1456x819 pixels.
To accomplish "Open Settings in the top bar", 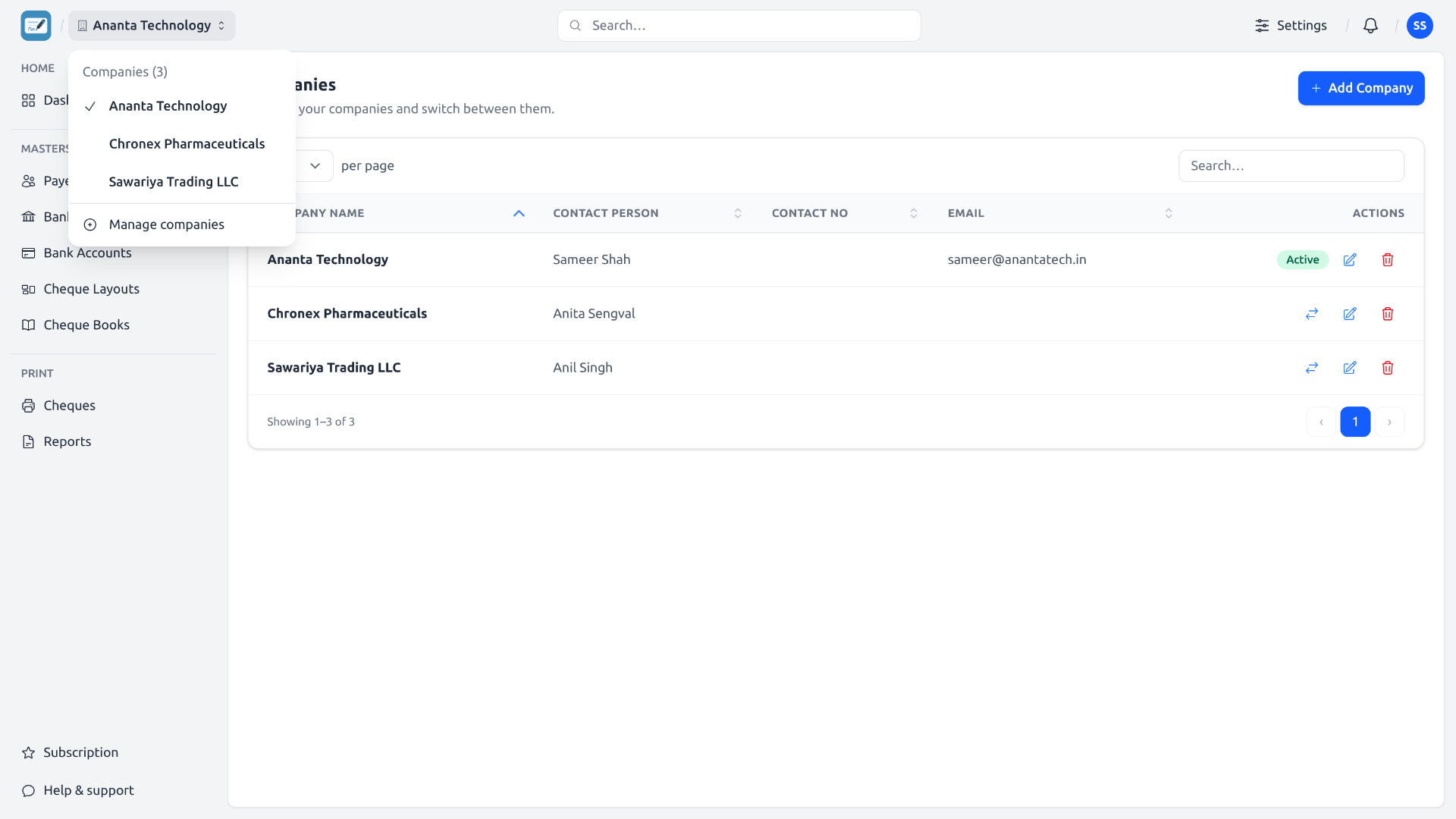I will (x=1291, y=26).
